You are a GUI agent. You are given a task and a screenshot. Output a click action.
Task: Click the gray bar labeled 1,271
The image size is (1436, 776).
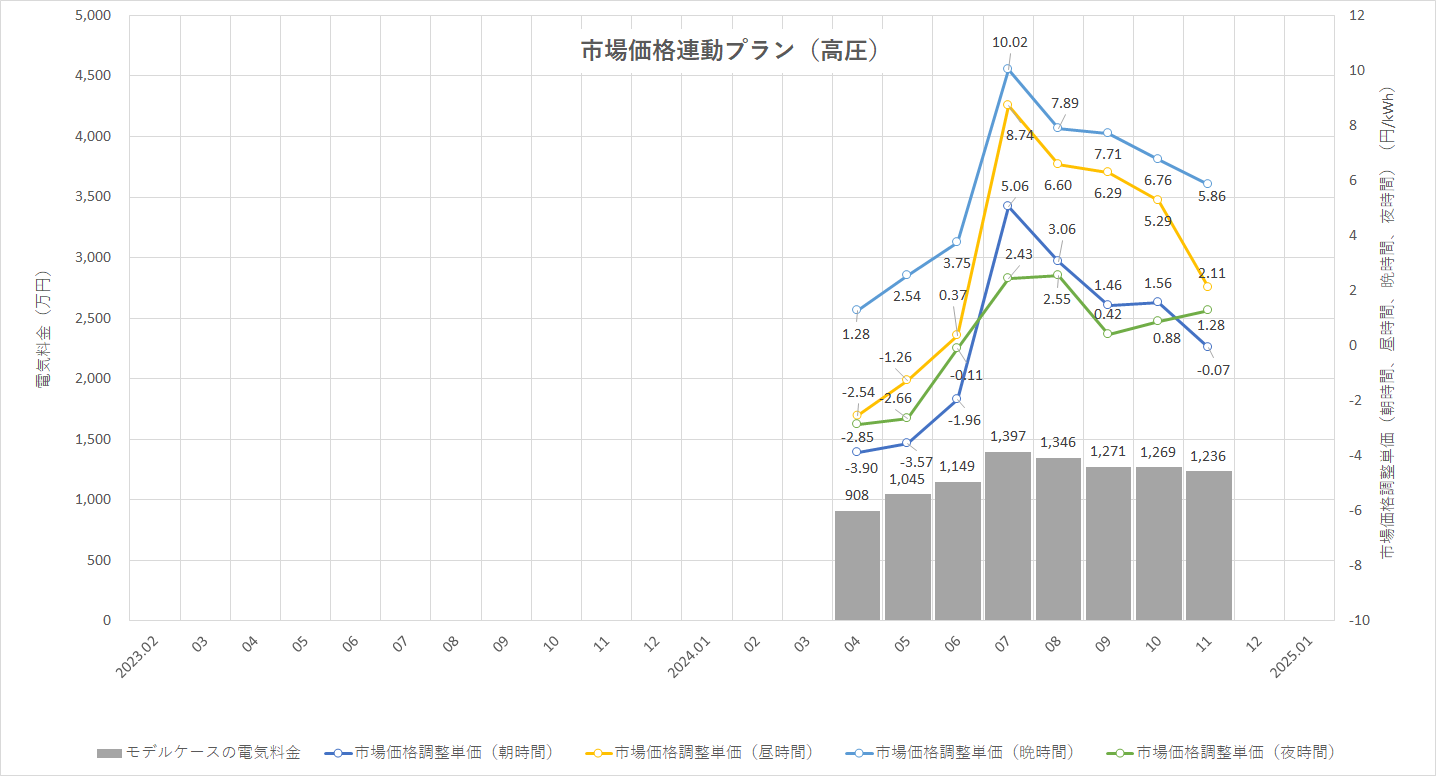click(x=1108, y=543)
